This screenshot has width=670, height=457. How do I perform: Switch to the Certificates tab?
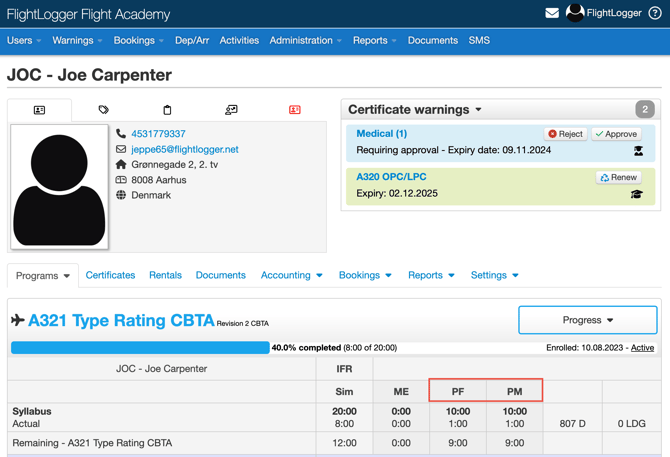pos(110,275)
